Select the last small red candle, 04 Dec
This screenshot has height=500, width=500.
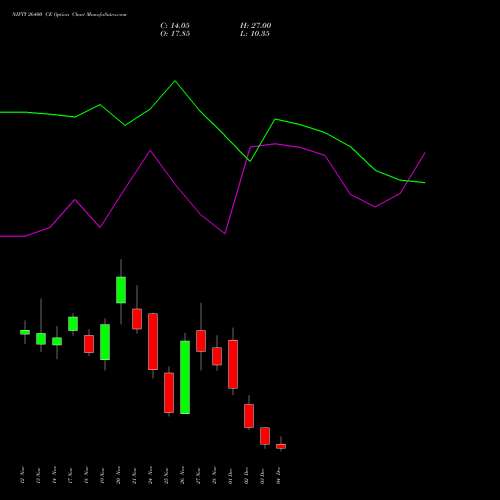point(281,446)
